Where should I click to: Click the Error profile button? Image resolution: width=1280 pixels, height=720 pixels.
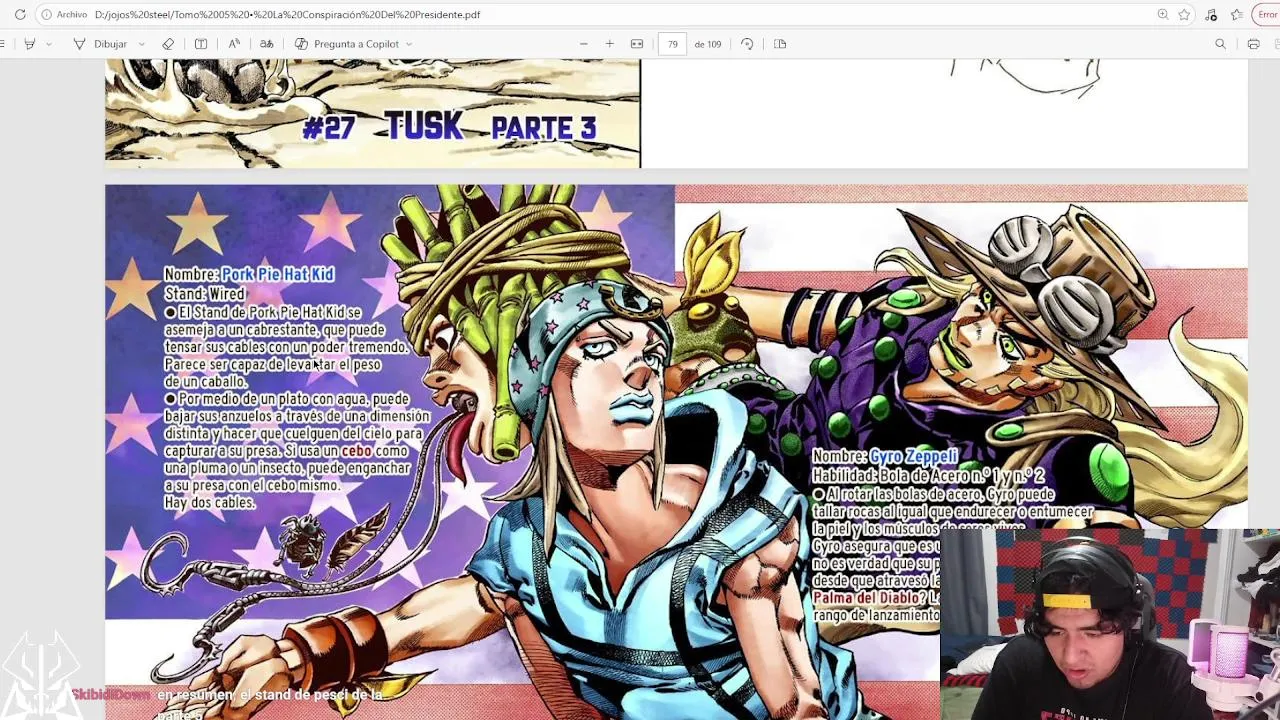pos(1268,15)
